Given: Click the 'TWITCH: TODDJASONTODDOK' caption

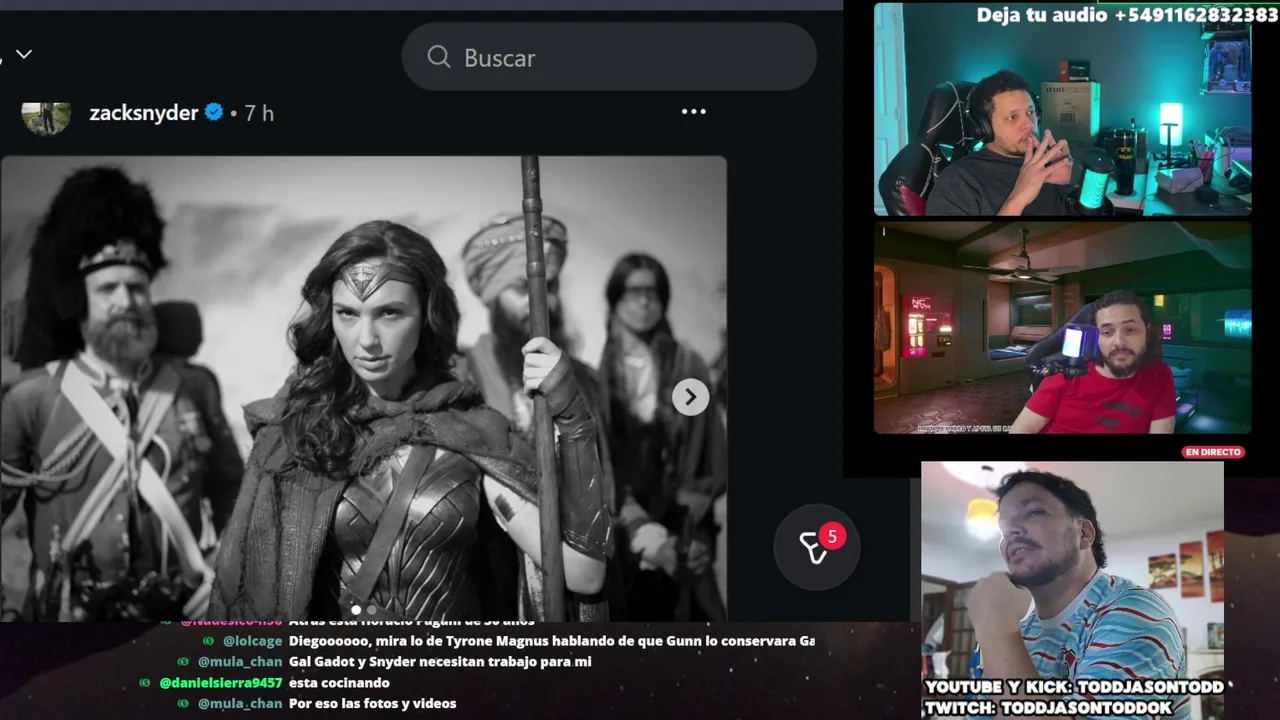Looking at the screenshot, I should (1048, 707).
